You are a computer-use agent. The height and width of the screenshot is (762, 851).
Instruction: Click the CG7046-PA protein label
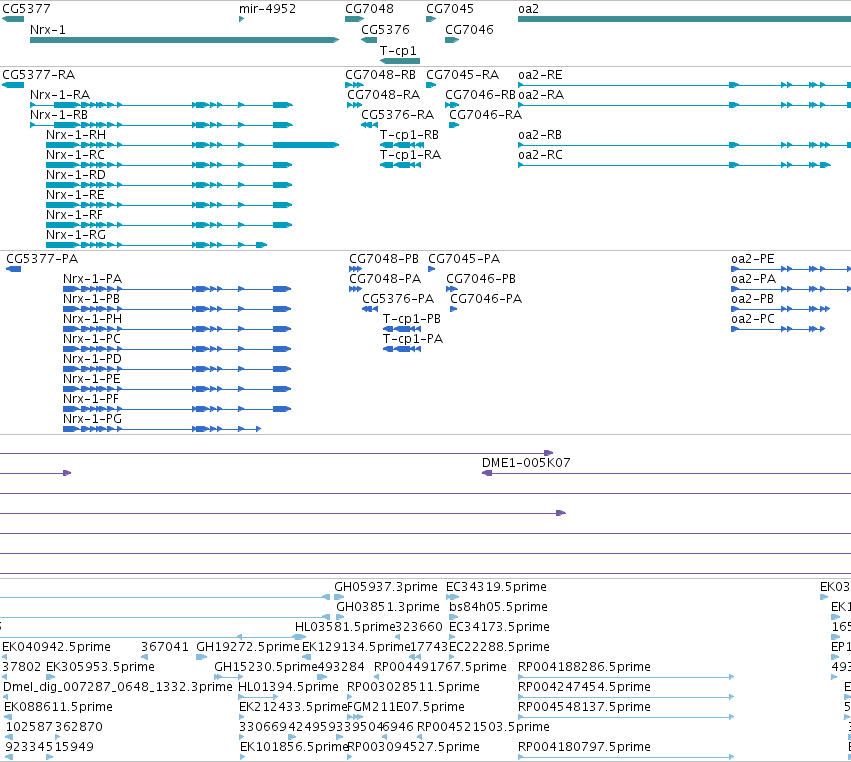[x=486, y=299]
